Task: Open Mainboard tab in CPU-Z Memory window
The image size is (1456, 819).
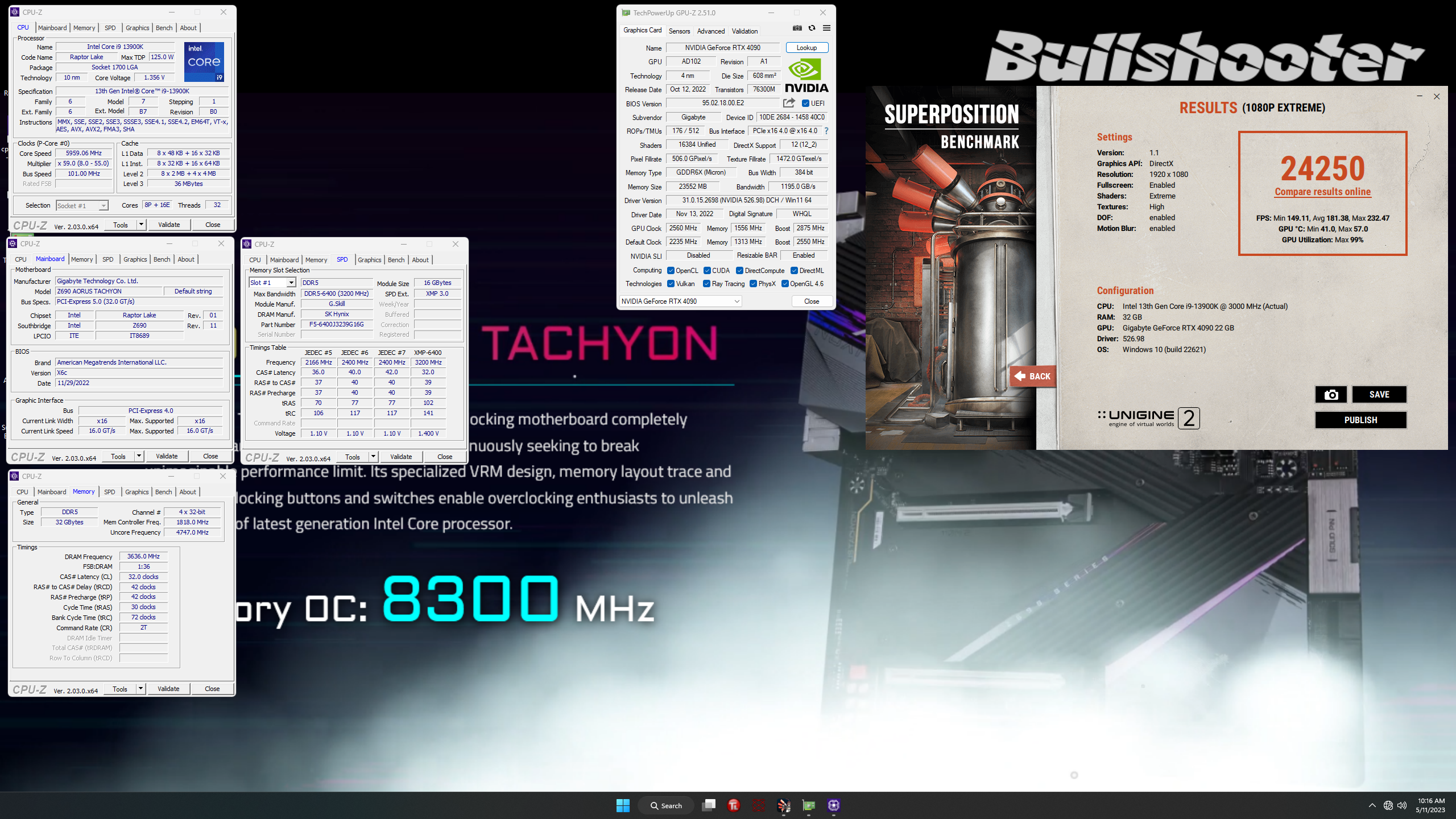Action: pos(52,492)
